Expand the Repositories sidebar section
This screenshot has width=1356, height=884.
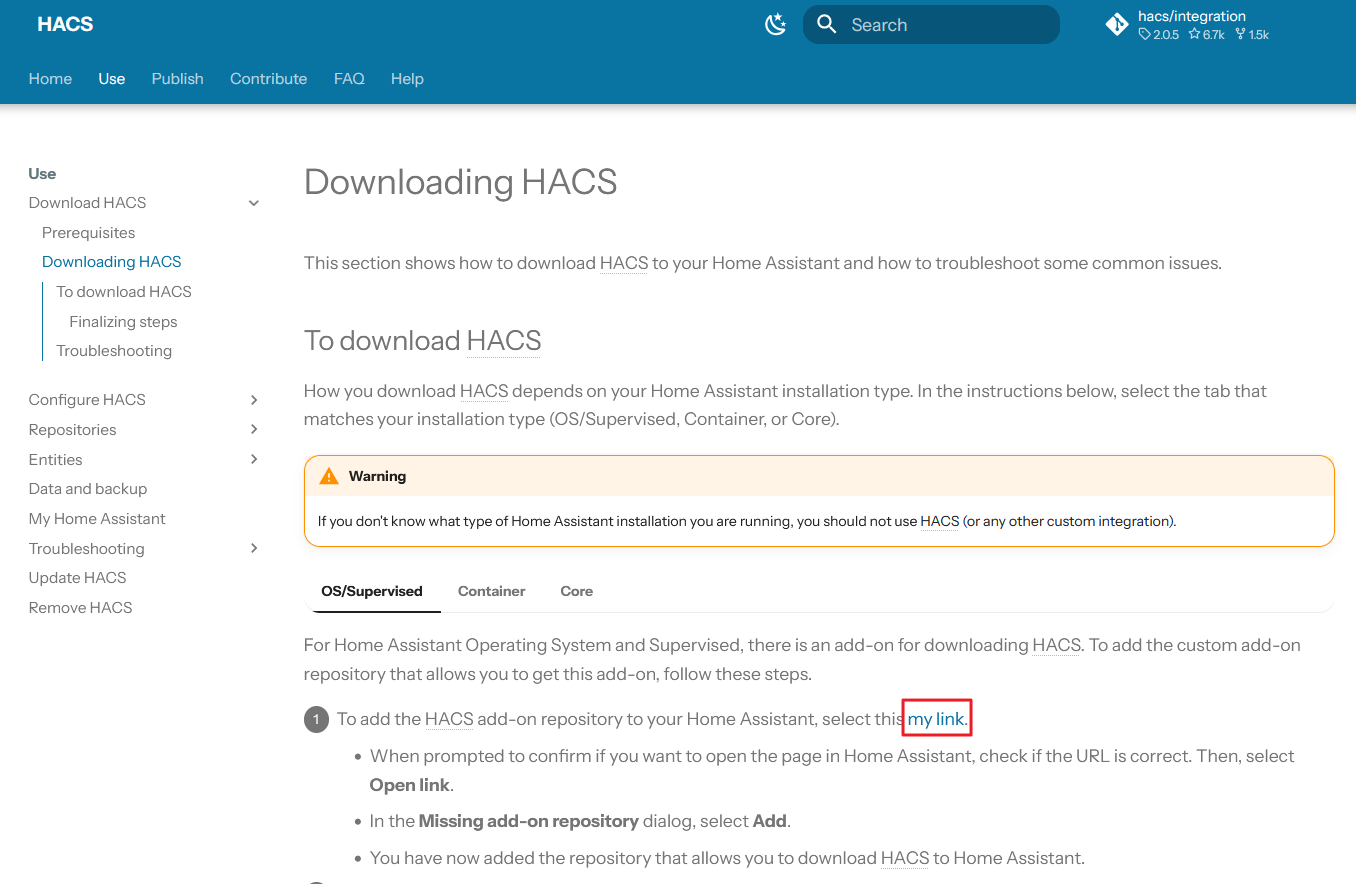coord(254,430)
